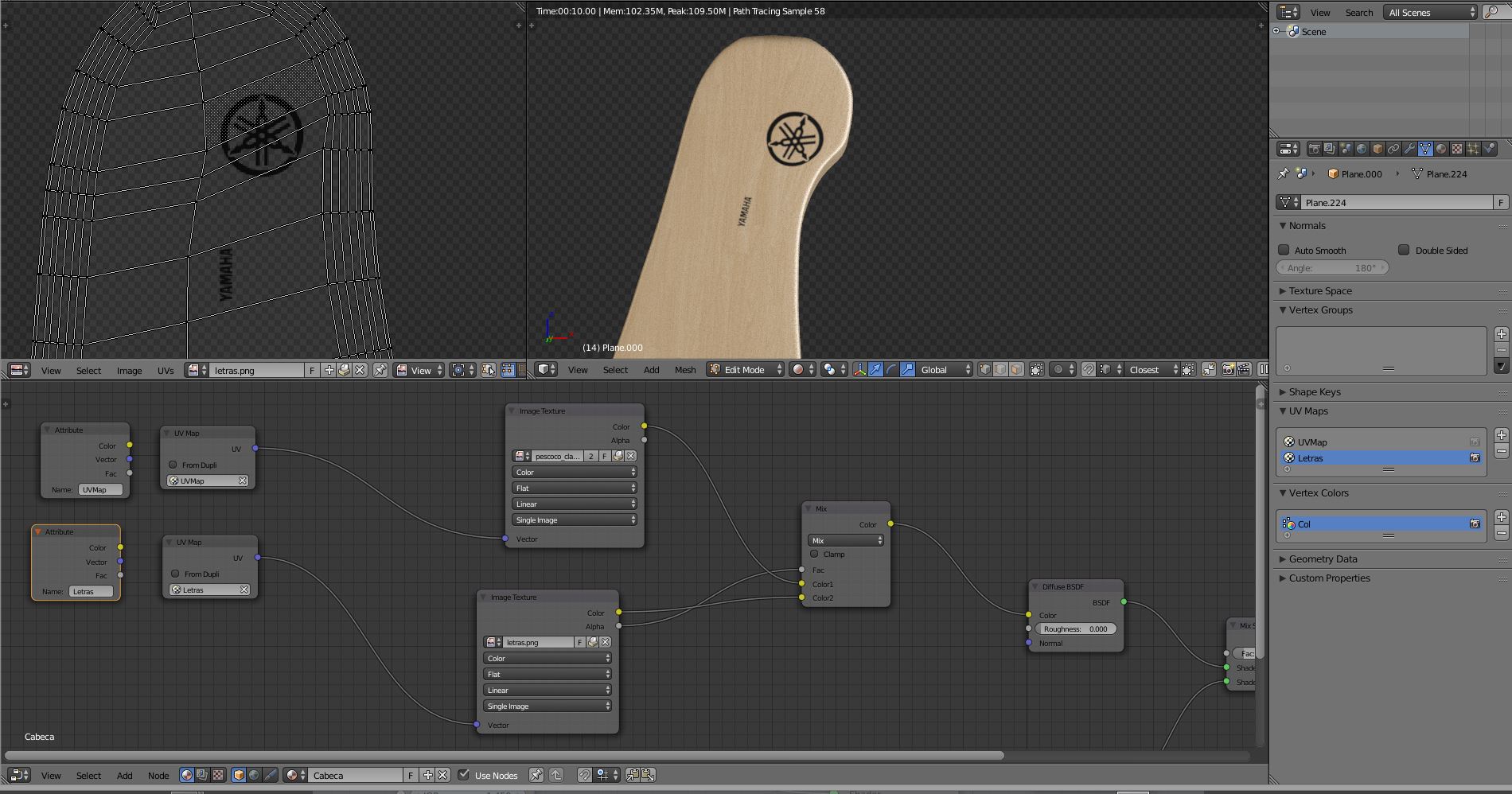Enable Auto Smooth checkbox
Image resolution: width=1512 pixels, height=794 pixels.
pos(1284,250)
